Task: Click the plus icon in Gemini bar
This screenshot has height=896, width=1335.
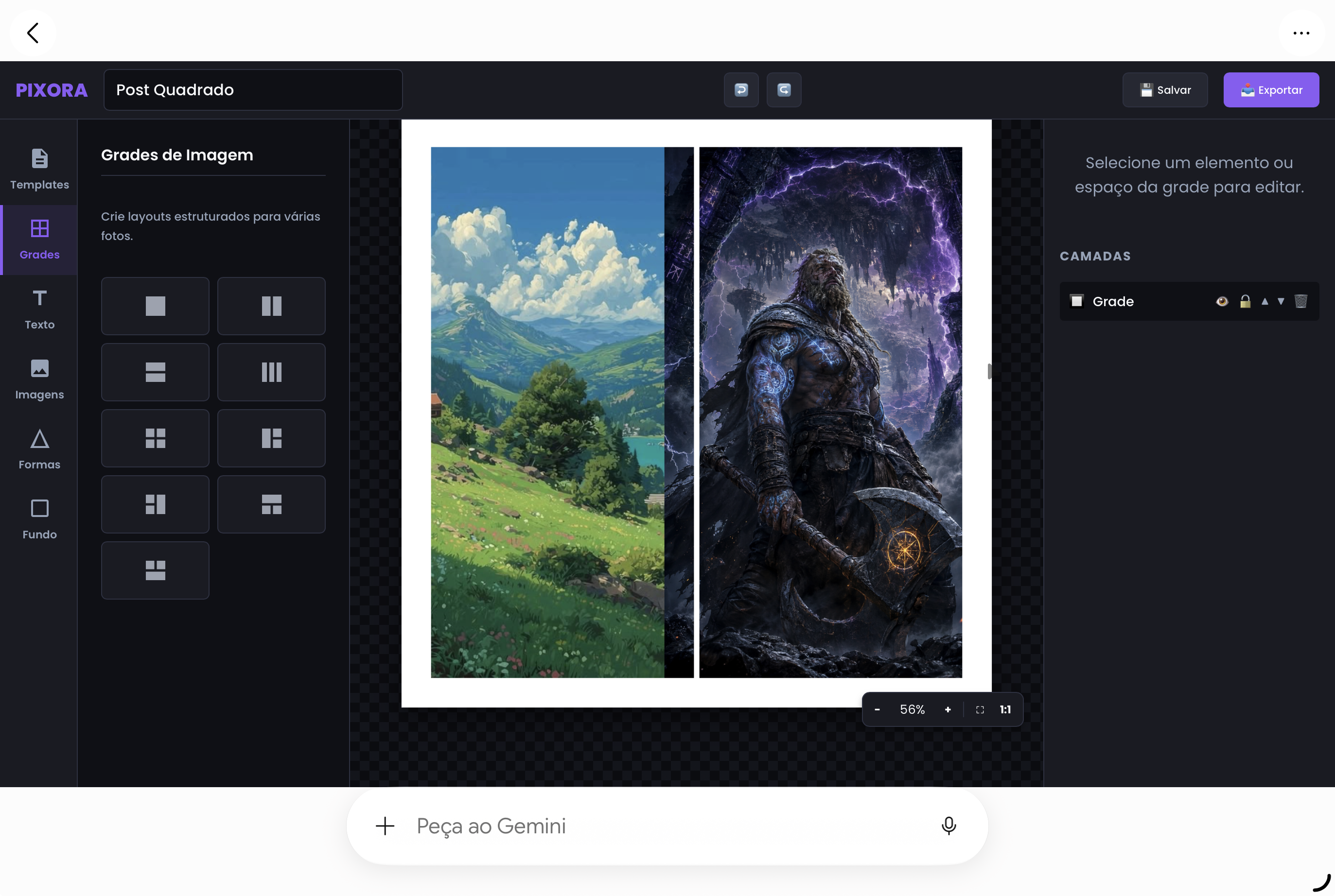Action: [x=385, y=826]
